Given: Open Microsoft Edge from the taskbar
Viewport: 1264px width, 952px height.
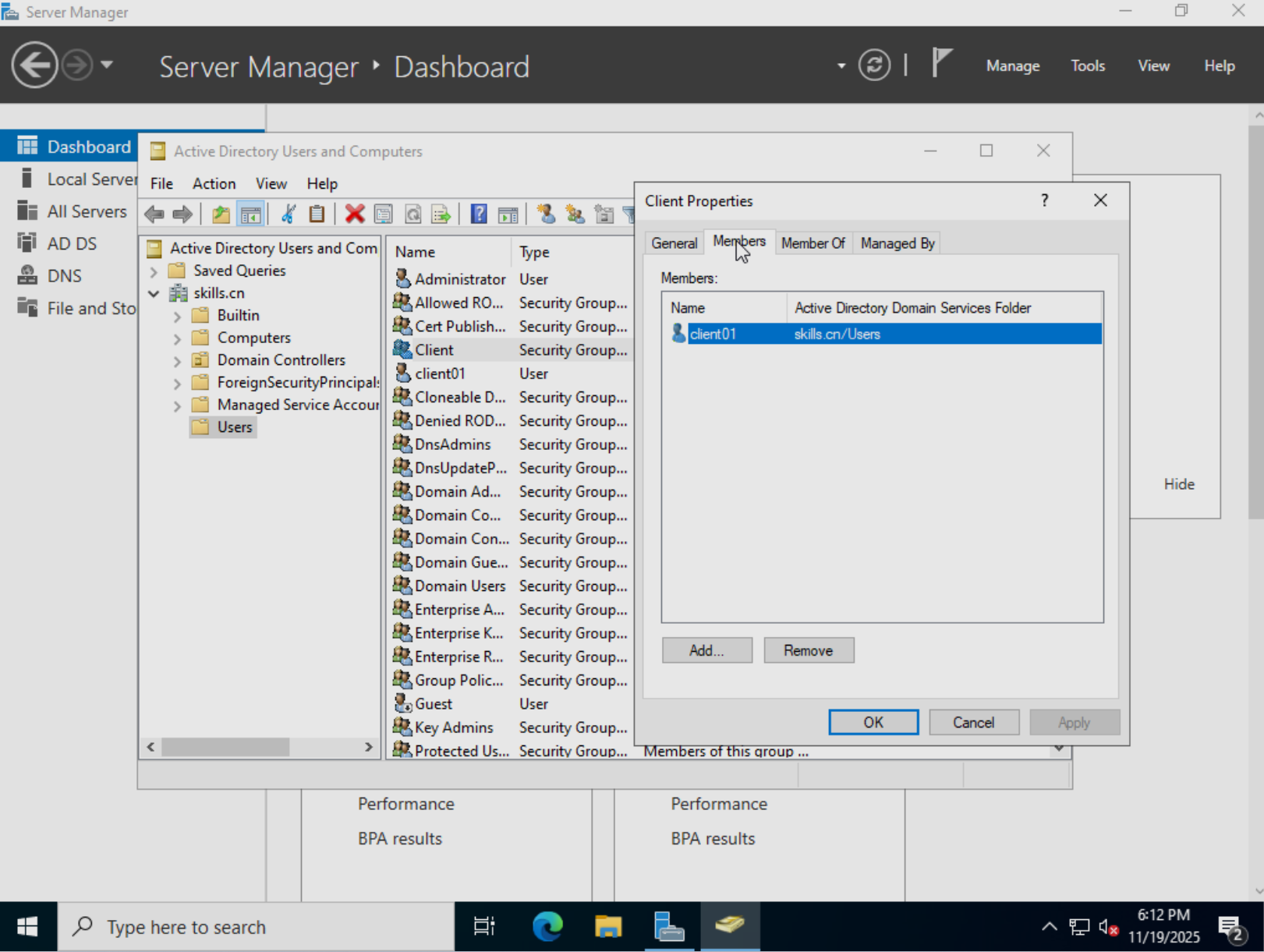Looking at the screenshot, I should [547, 926].
